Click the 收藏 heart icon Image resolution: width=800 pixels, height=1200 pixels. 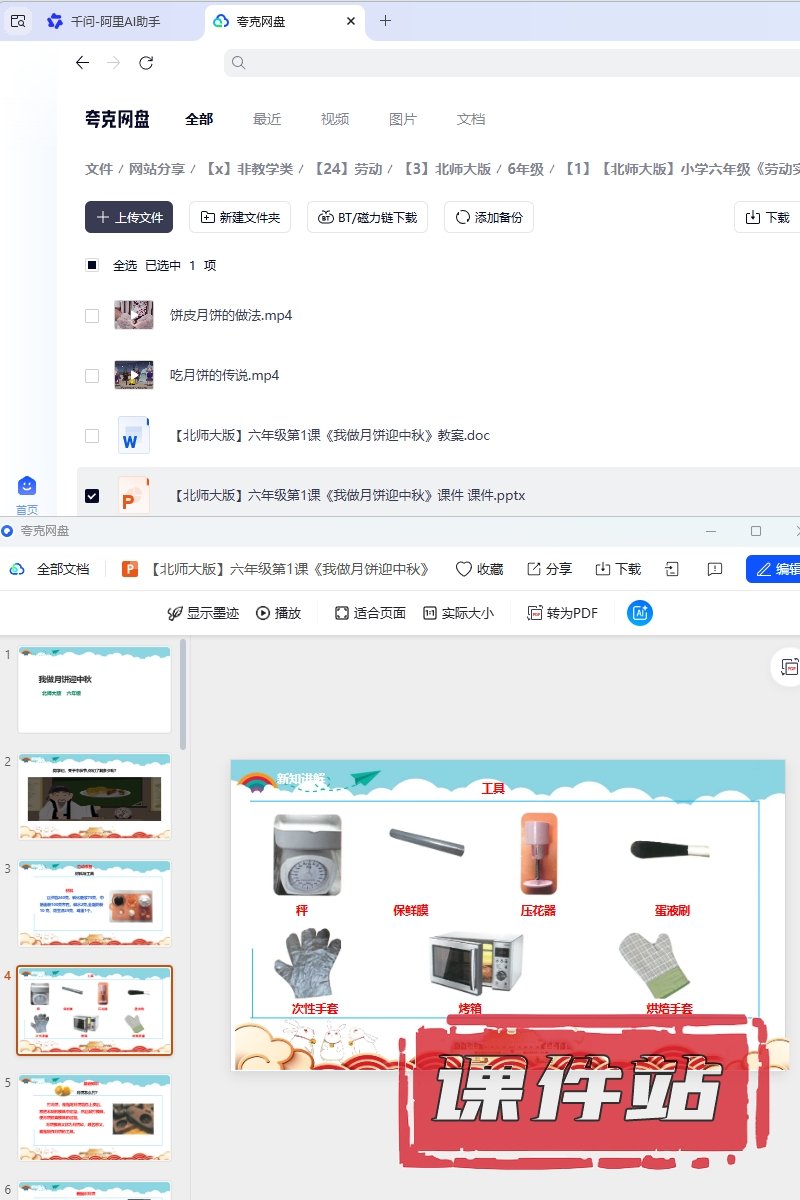click(x=463, y=569)
